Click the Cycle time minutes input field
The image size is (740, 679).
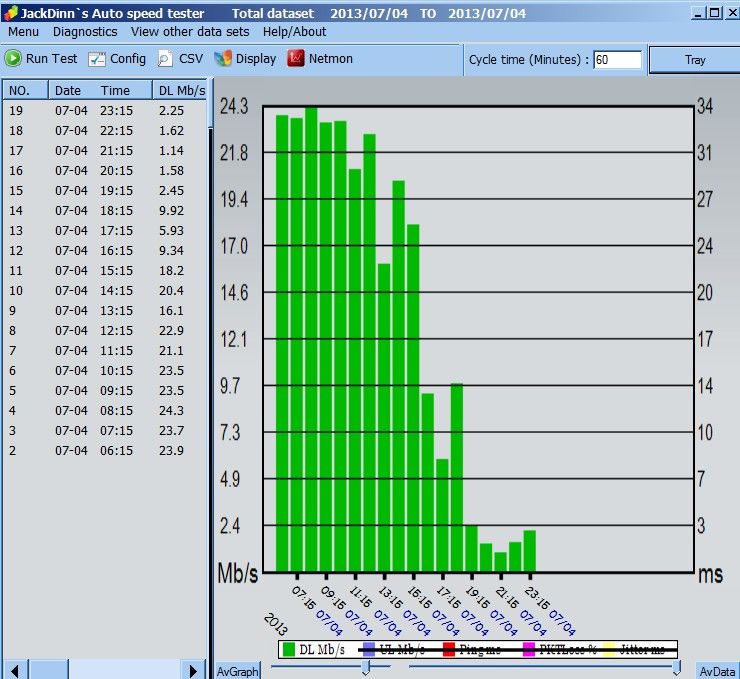pyautogui.click(x=617, y=60)
